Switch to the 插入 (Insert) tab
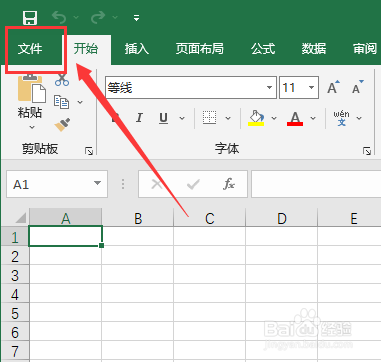Viewport: 381px width, 362px height. pos(137,49)
